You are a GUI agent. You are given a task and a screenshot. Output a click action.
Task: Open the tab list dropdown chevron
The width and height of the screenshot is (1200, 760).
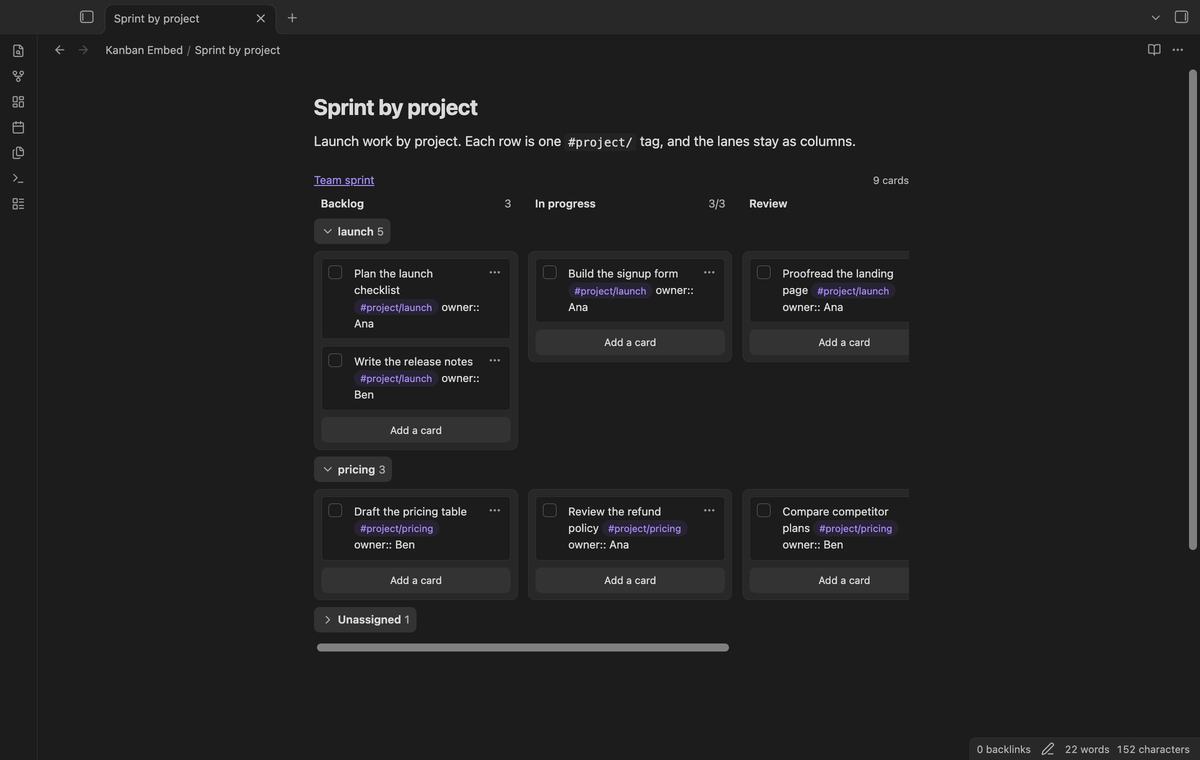[x=1156, y=17]
